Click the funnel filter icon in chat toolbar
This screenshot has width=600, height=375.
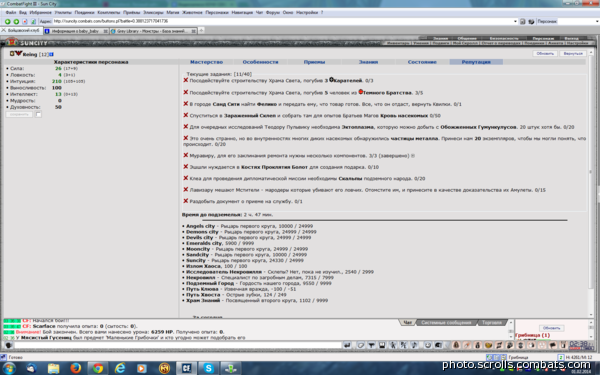click(x=371, y=345)
